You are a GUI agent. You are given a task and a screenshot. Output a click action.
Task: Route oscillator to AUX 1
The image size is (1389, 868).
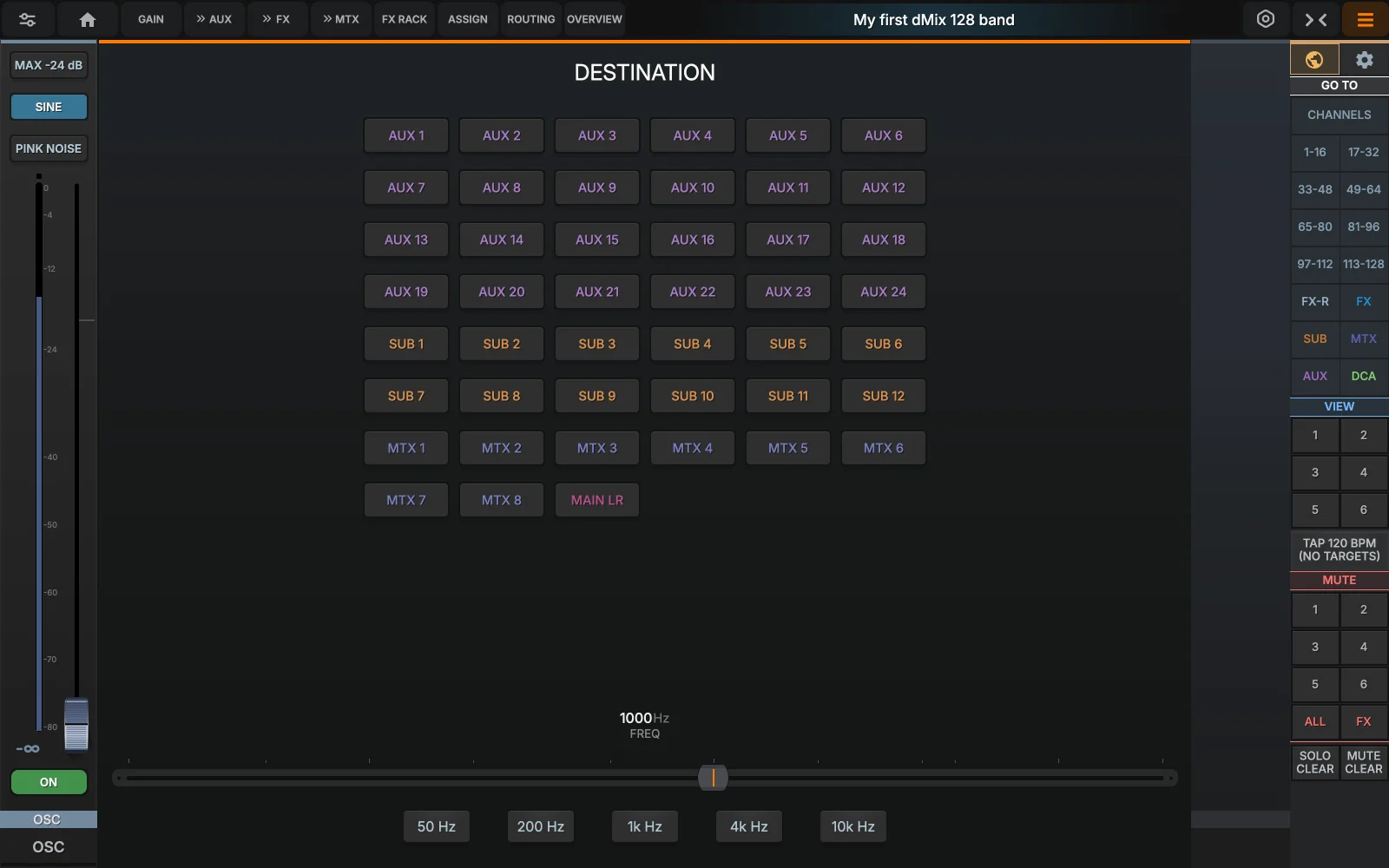[406, 135]
